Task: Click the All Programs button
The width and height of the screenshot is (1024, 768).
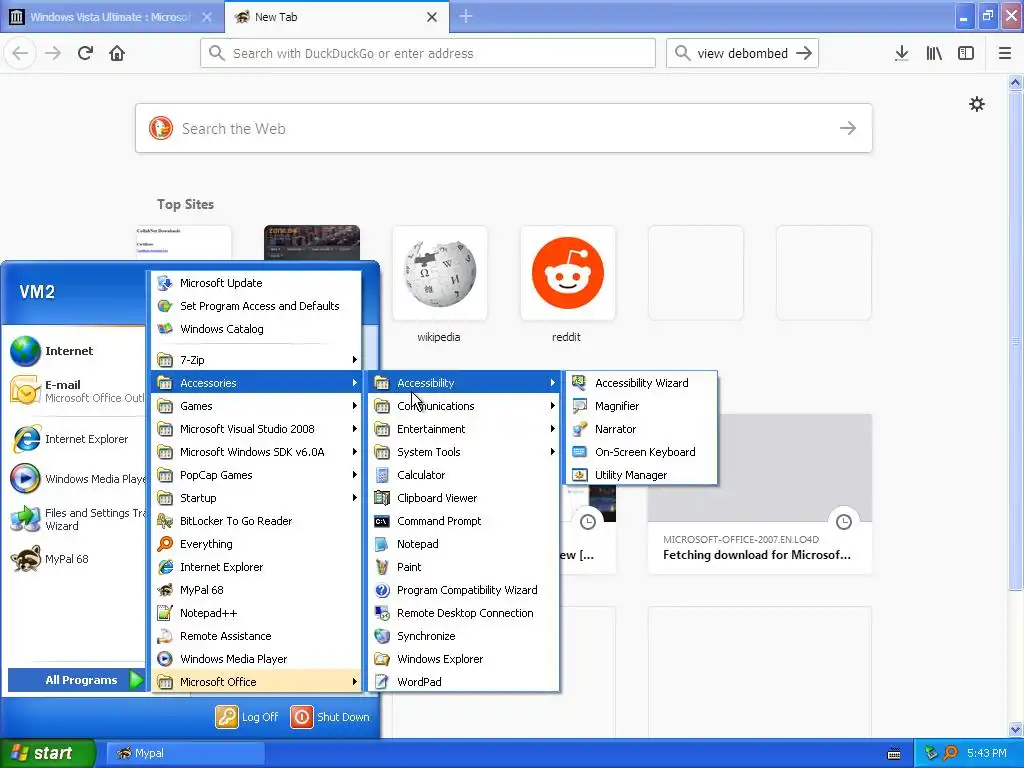Action: 76,680
